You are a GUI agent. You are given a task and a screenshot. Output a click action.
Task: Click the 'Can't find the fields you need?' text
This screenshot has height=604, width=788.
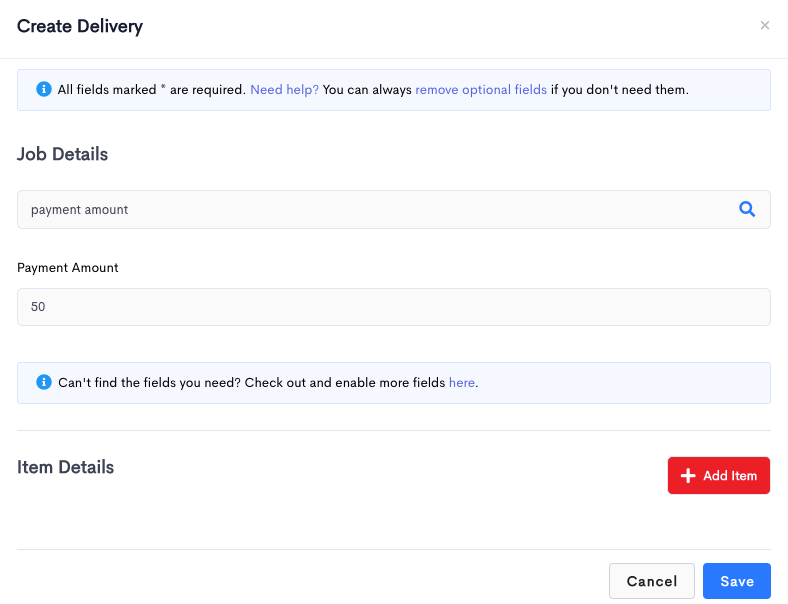(x=149, y=382)
